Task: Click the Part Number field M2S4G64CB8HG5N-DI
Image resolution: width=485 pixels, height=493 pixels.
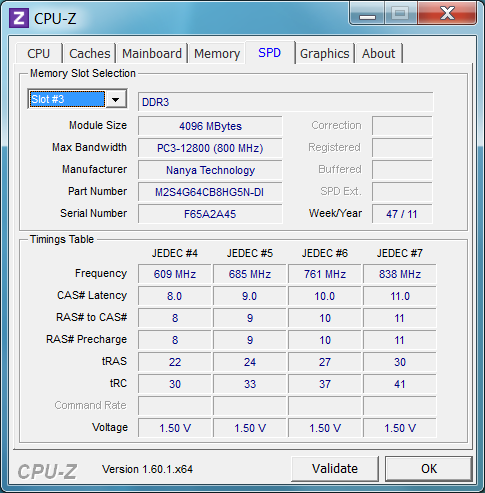Action: pos(210,192)
